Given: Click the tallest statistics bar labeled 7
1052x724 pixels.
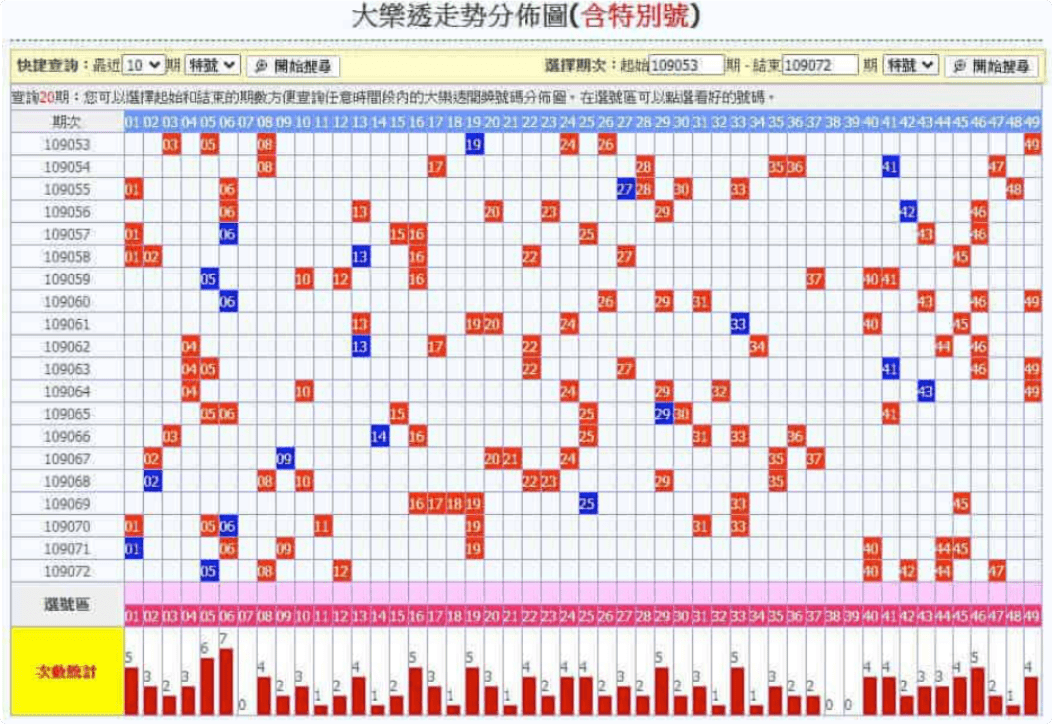Looking at the screenshot, I should click(227, 680).
